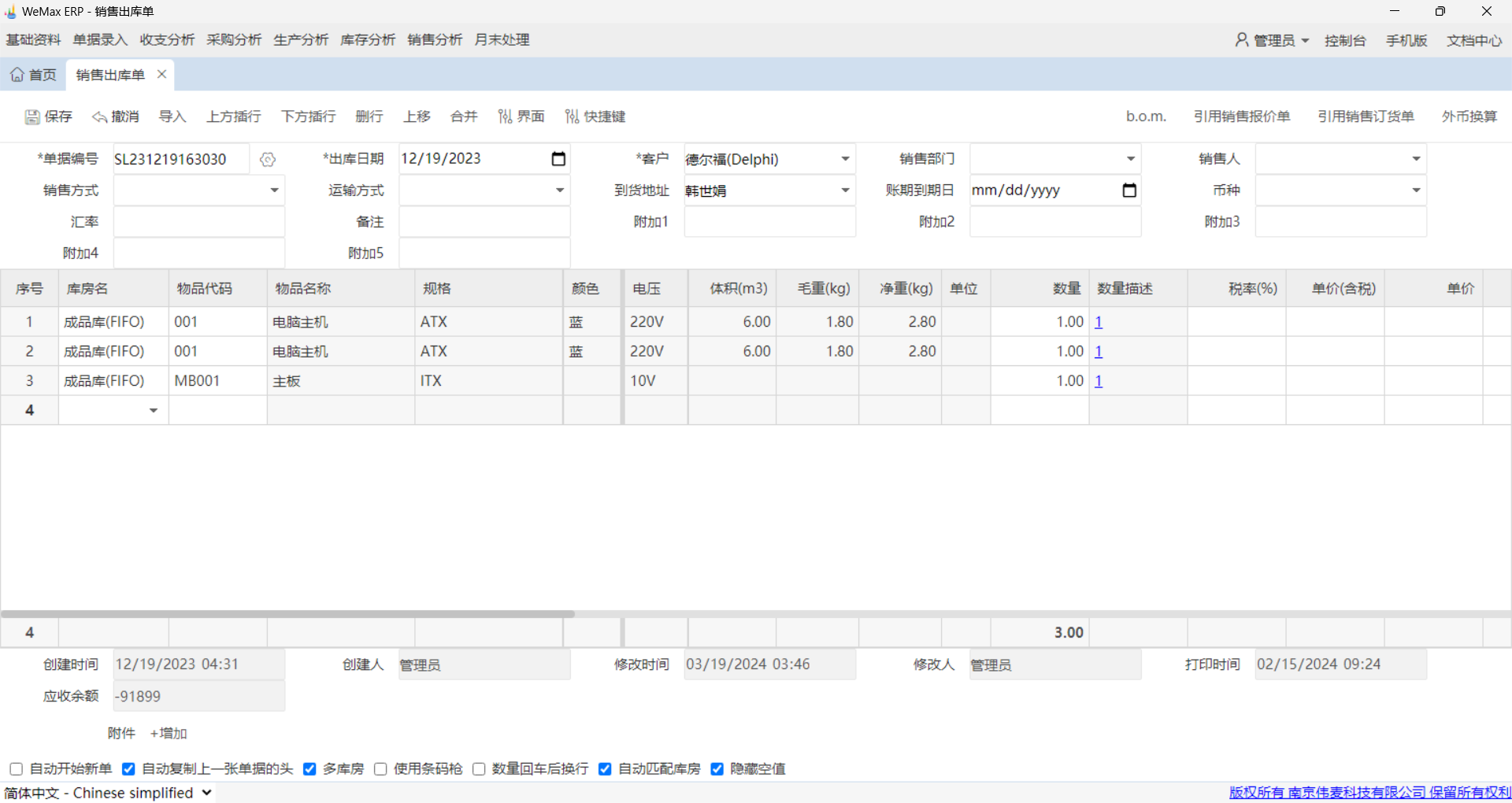
Task: Expand the 客户 dropdown
Action: [845, 159]
